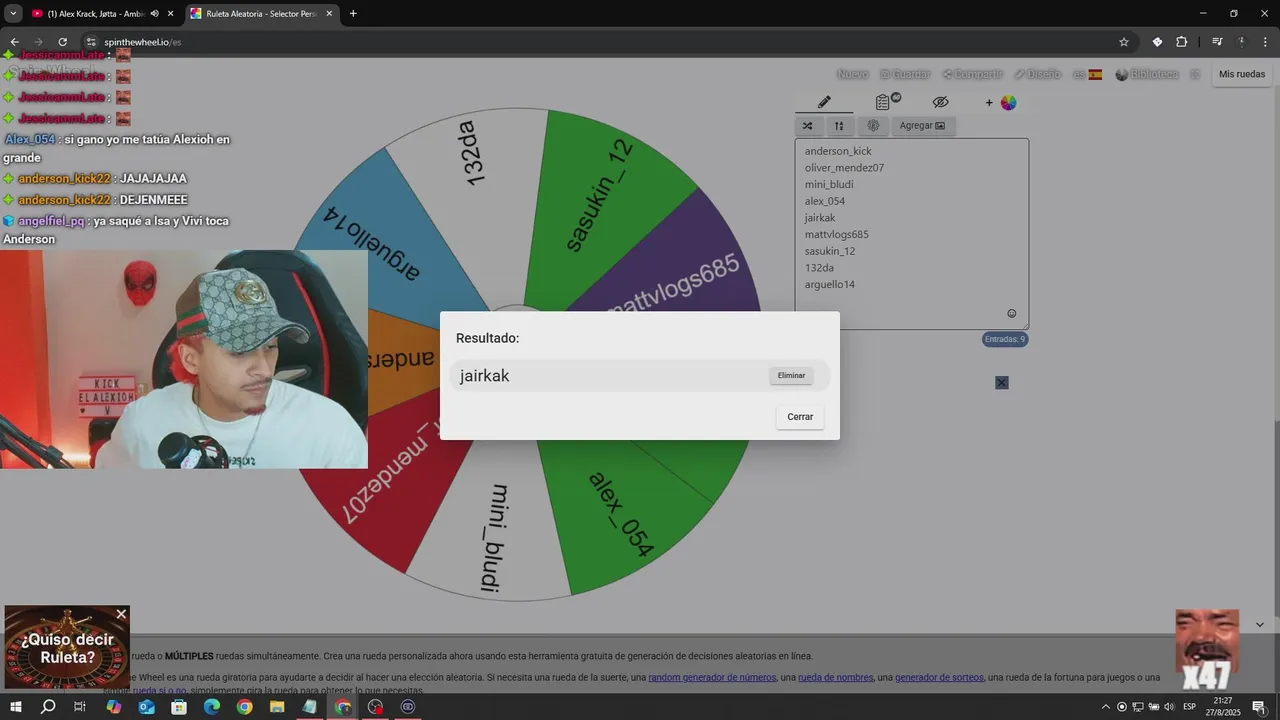Select the sasukin_12 entry in the list
Screen dimensions: 1280x720
point(830,251)
